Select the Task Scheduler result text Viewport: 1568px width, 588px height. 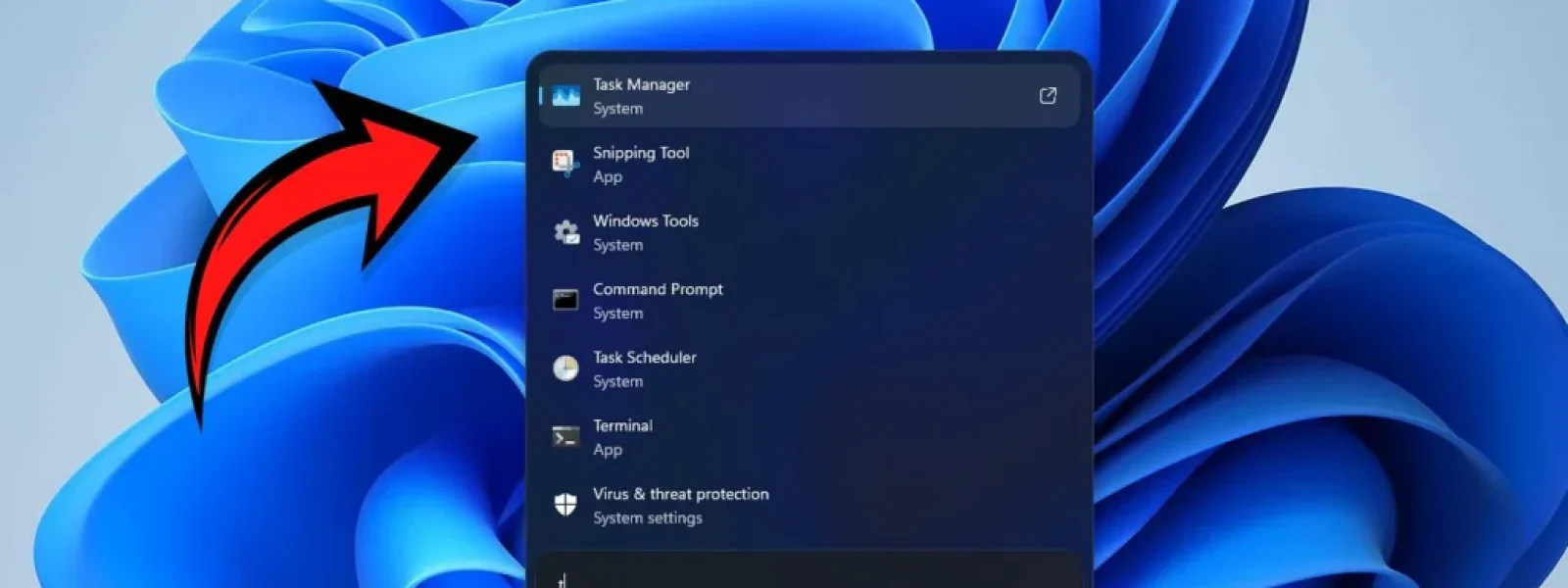click(645, 358)
